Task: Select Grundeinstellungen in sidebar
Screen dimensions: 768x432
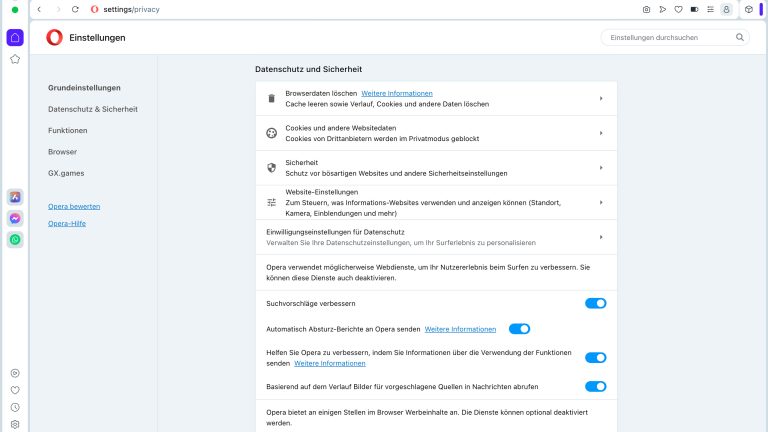Action: 84,88
